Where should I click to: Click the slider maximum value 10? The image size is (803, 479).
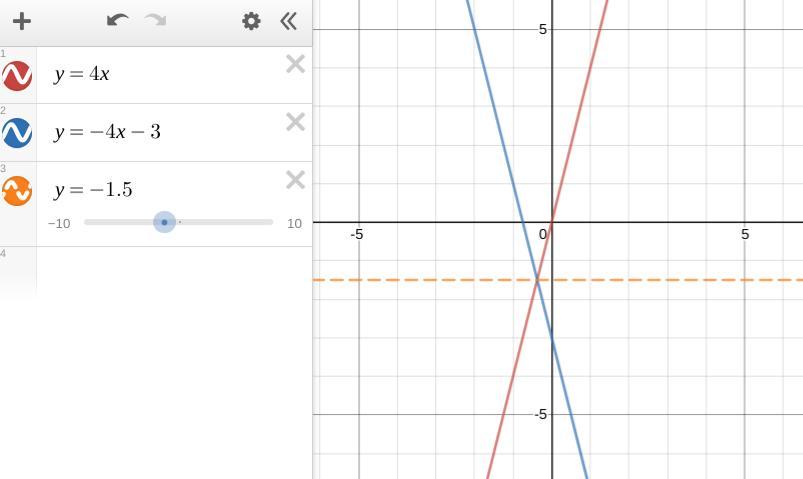pyautogui.click(x=294, y=224)
